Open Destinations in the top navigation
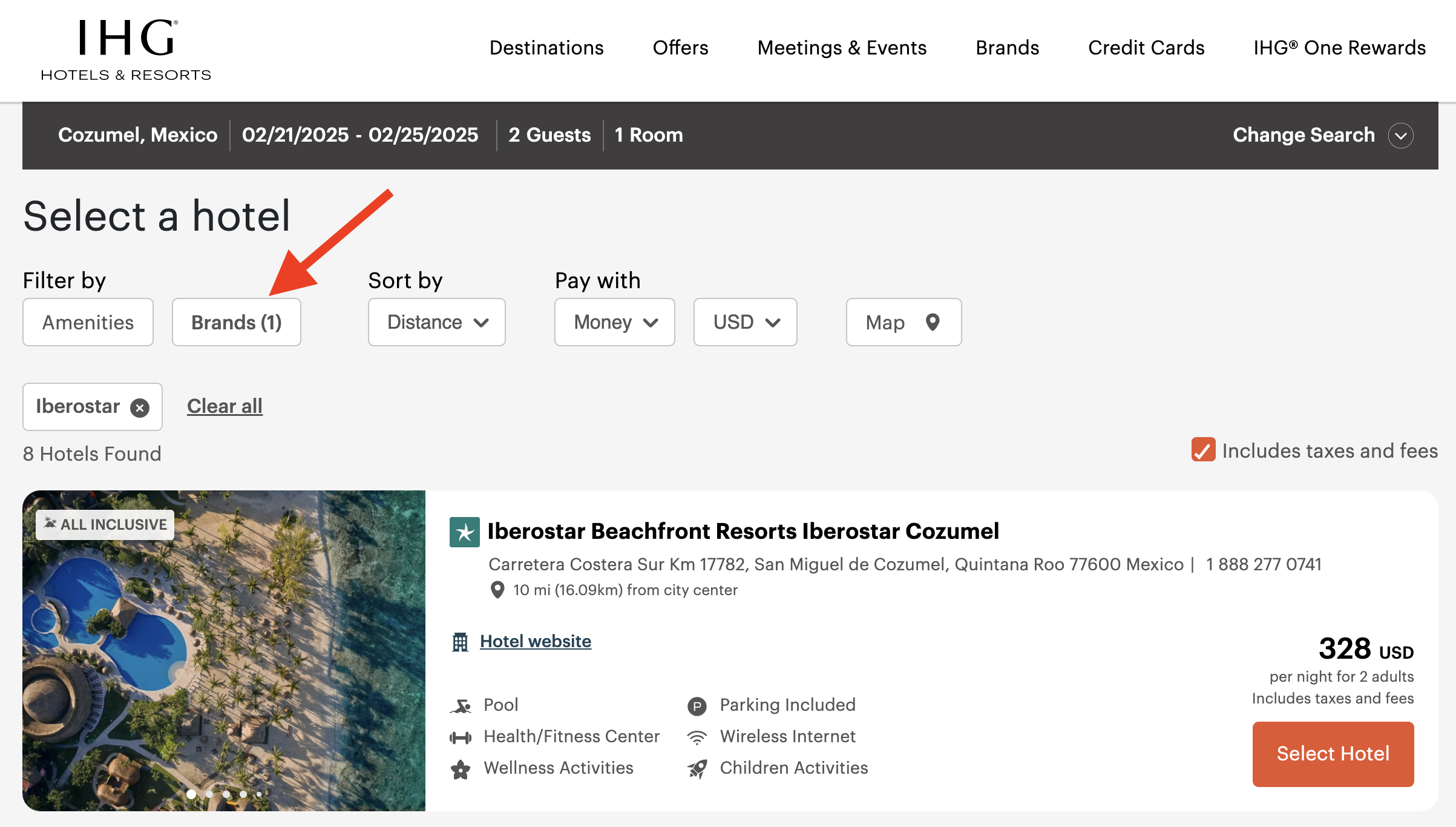This screenshot has height=827, width=1456. [x=546, y=48]
